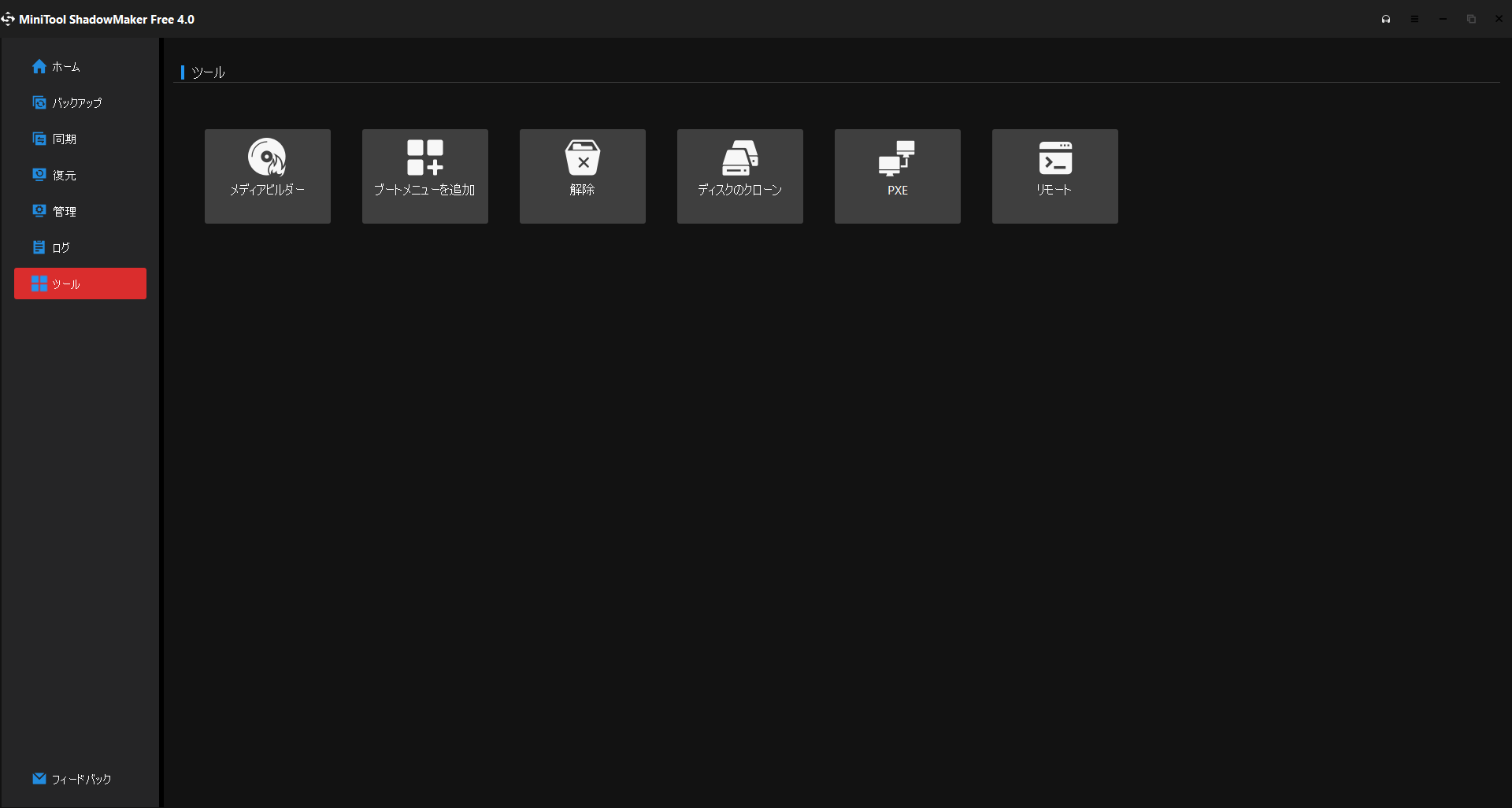Click the log icon beside ログ
The height and width of the screenshot is (808, 1512).
(39, 247)
